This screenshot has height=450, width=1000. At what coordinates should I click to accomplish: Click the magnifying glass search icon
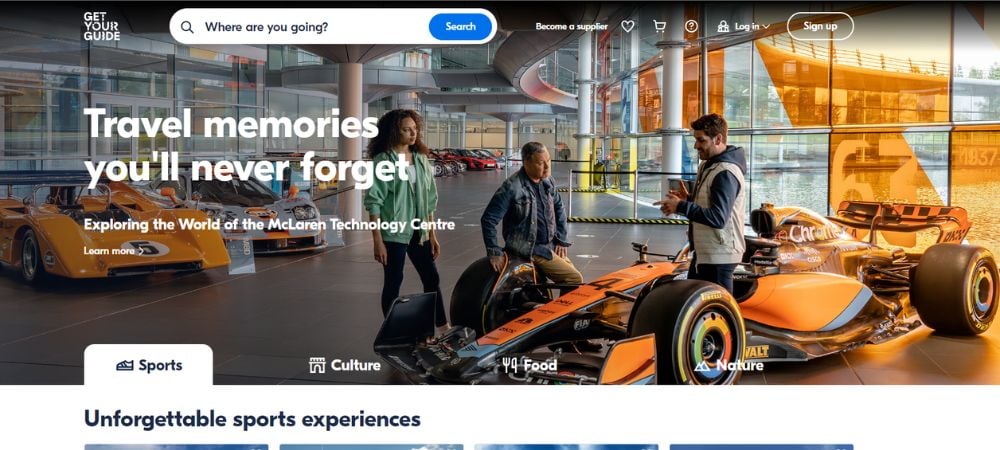pos(187,27)
